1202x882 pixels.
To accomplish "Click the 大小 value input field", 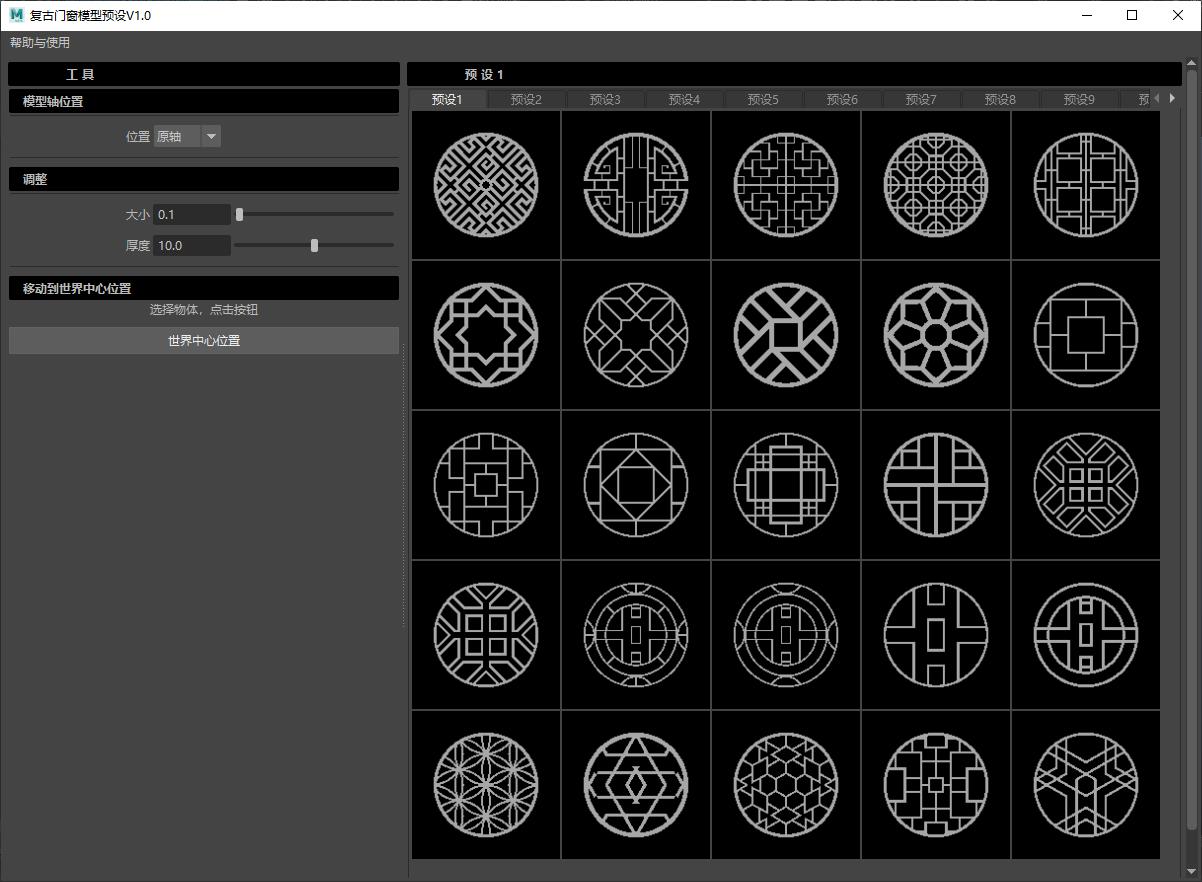I will point(191,215).
